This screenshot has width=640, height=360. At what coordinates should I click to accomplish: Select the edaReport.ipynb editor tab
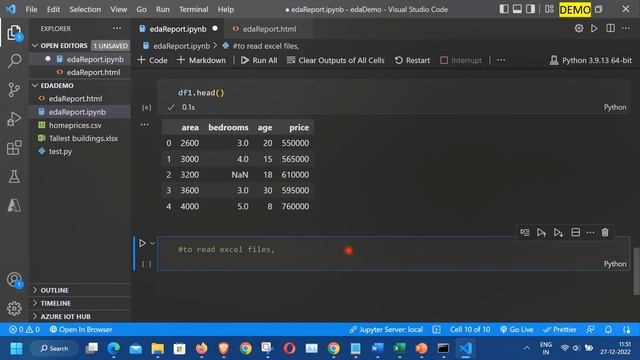178,29
